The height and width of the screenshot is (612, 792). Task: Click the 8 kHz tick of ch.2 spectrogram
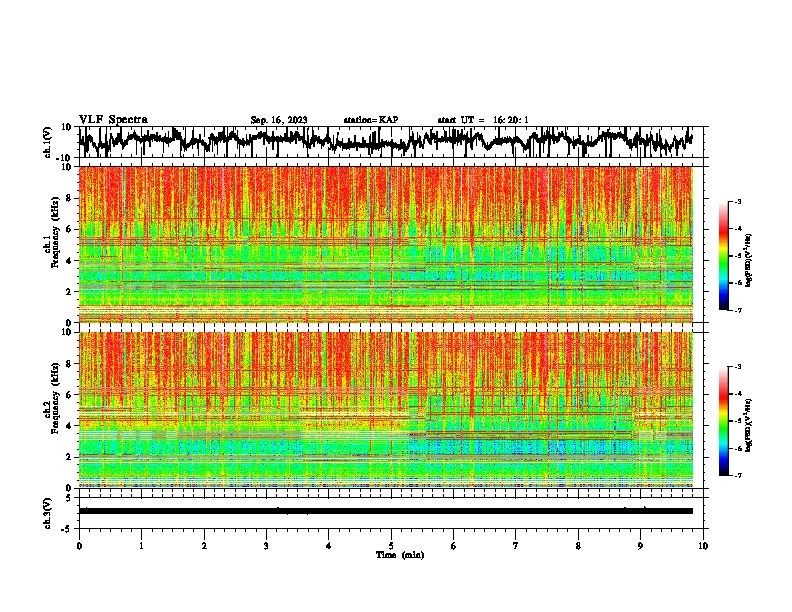point(70,364)
